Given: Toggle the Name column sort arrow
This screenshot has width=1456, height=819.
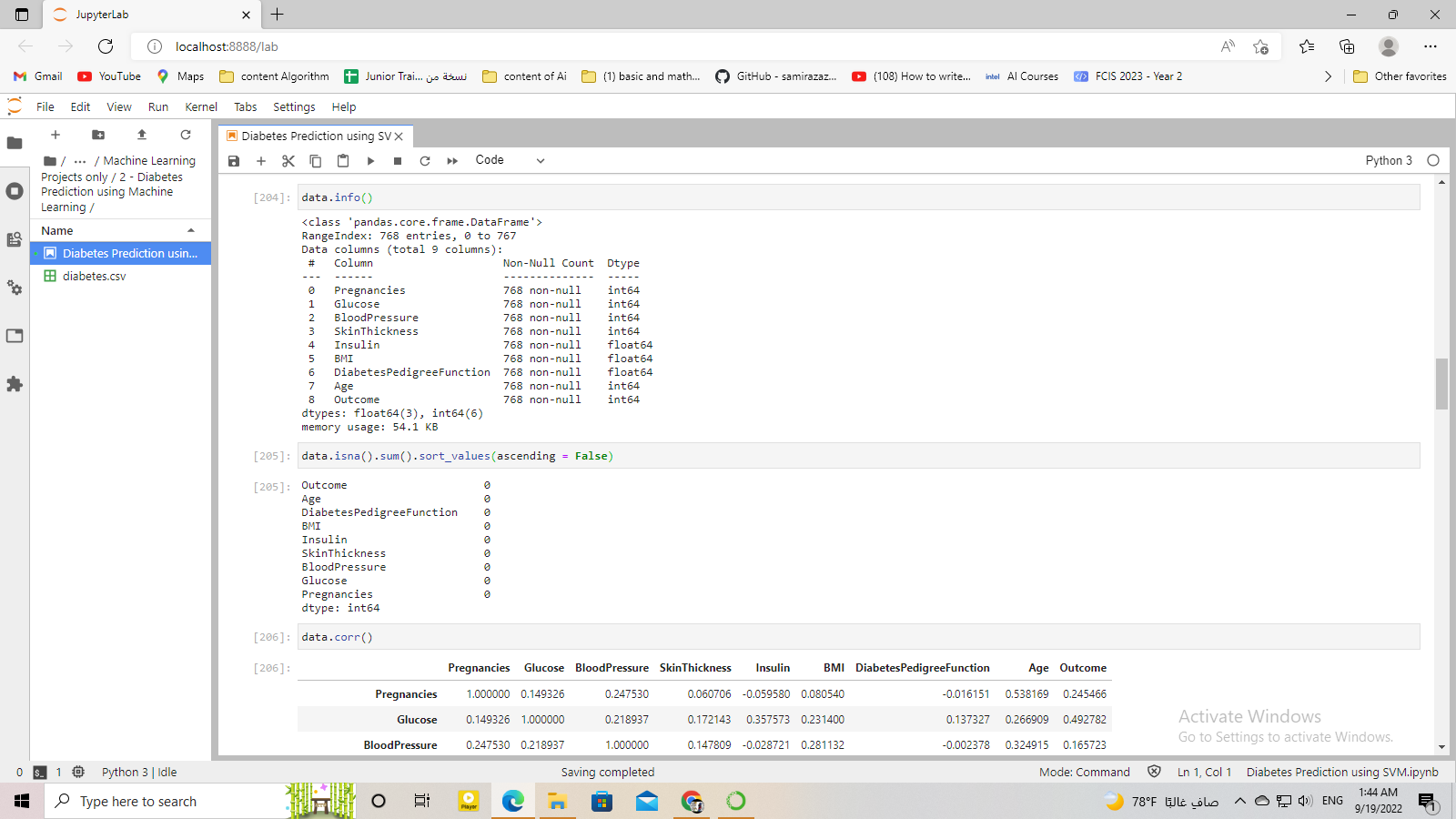Looking at the screenshot, I should click(x=191, y=230).
